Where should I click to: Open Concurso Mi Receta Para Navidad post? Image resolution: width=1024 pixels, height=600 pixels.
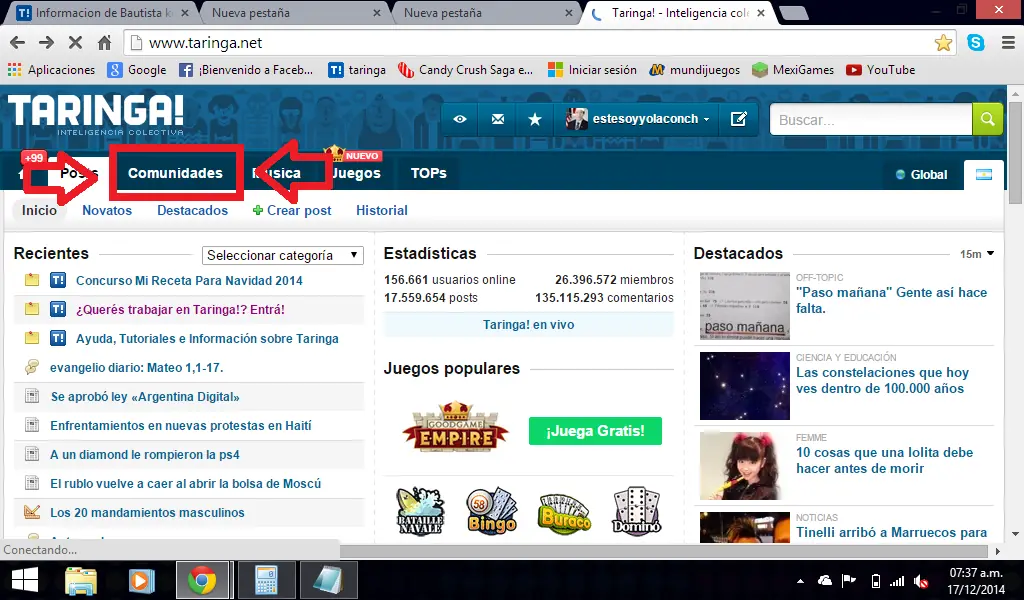click(189, 281)
